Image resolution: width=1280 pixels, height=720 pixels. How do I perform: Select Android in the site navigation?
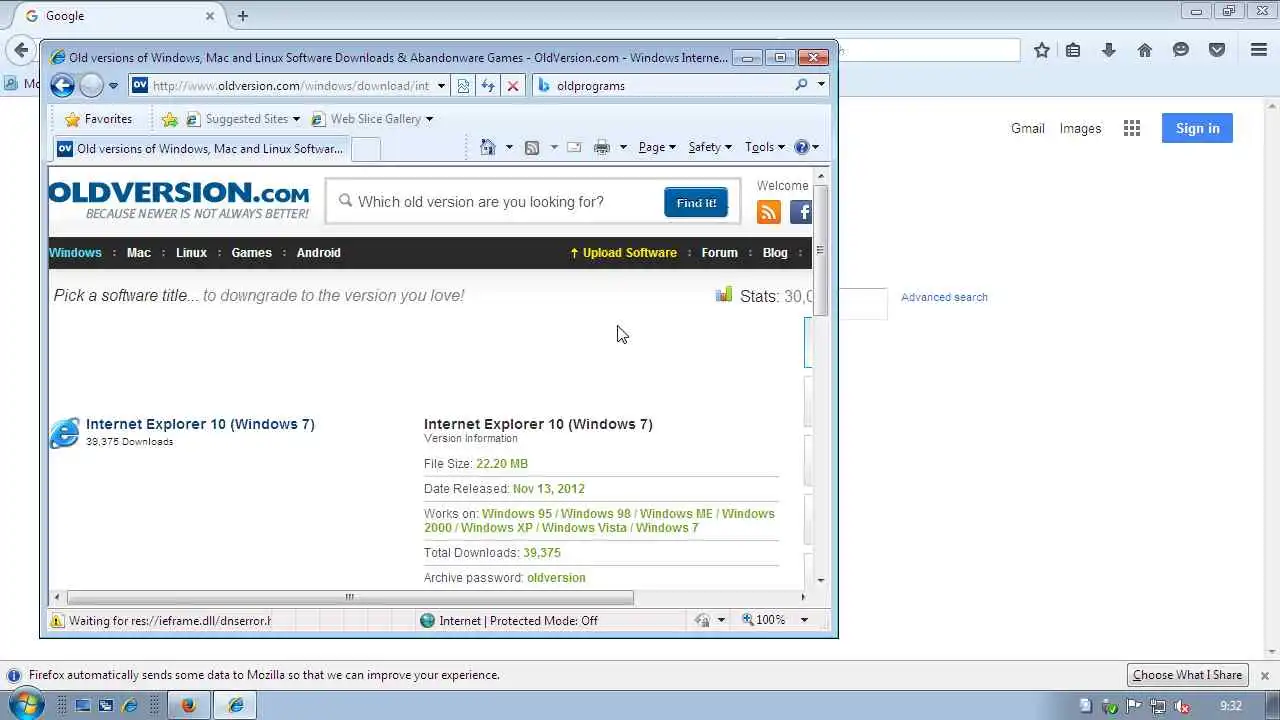(x=318, y=253)
